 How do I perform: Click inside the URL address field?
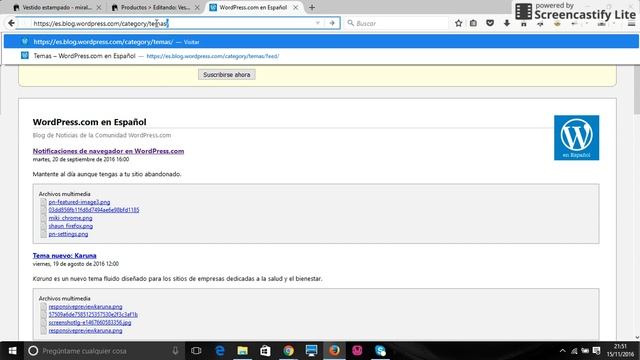click(171, 23)
